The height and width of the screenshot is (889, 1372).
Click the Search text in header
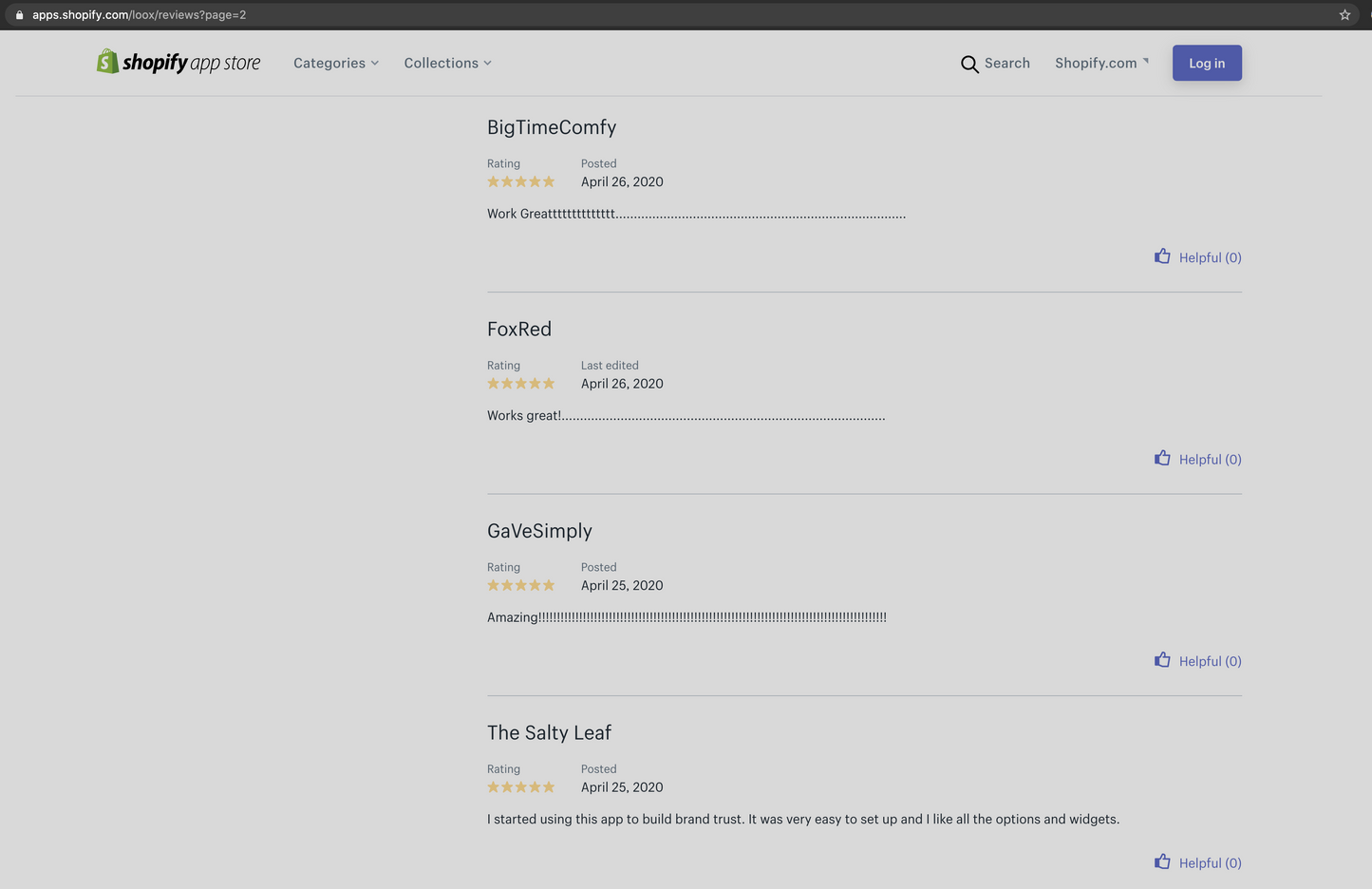[1006, 63]
